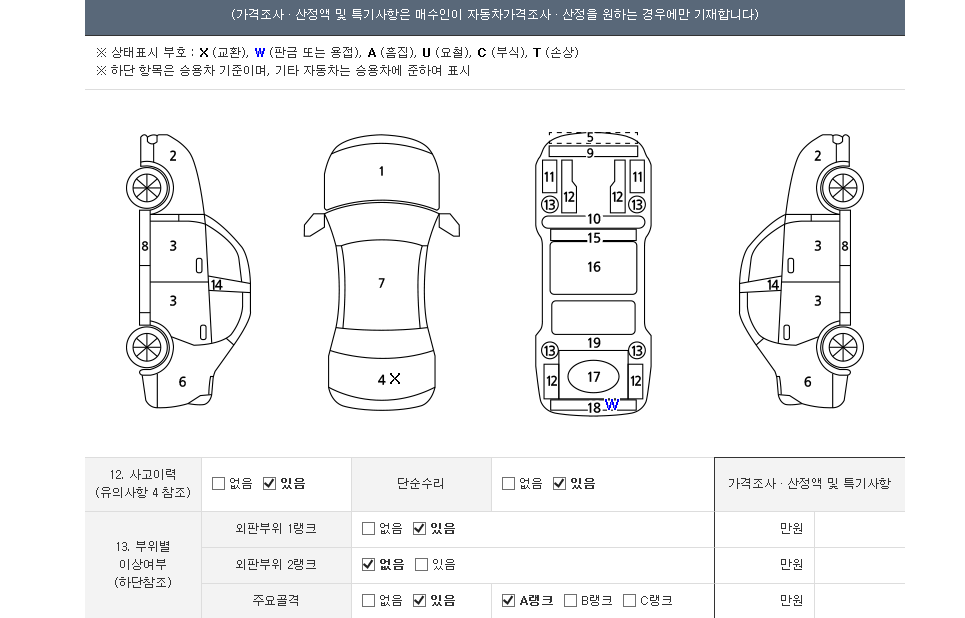Select floor panel 16 on underside diagram
The height and width of the screenshot is (618, 965).
pyautogui.click(x=593, y=267)
